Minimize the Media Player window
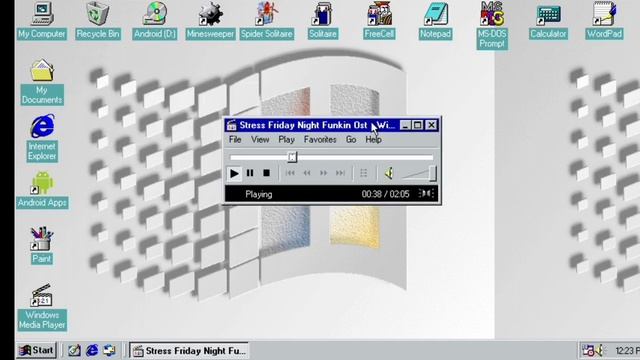This screenshot has width=640, height=360. tap(405, 125)
